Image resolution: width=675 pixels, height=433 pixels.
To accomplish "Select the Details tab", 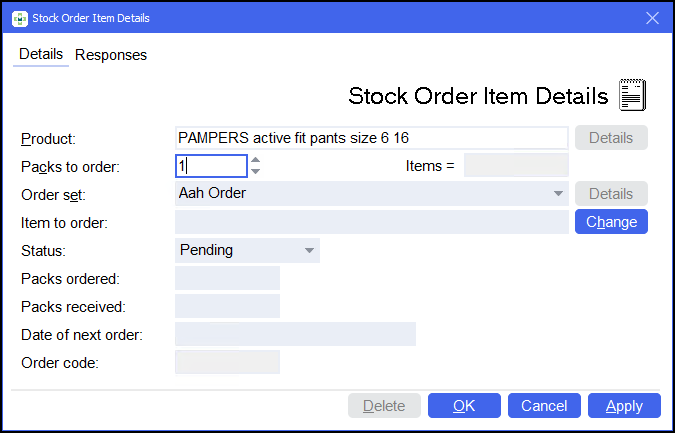I will 41,54.
